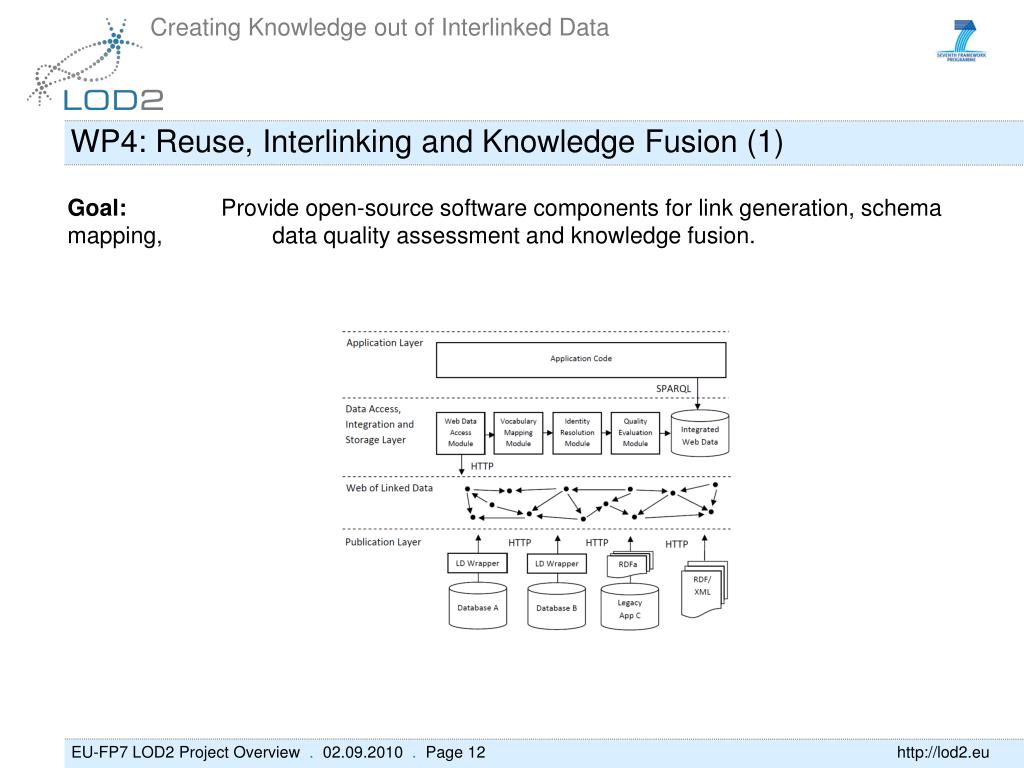This screenshot has height=768, width=1024.
Task: Click the LOD2 logo
Action: pyautogui.click(x=95, y=65)
